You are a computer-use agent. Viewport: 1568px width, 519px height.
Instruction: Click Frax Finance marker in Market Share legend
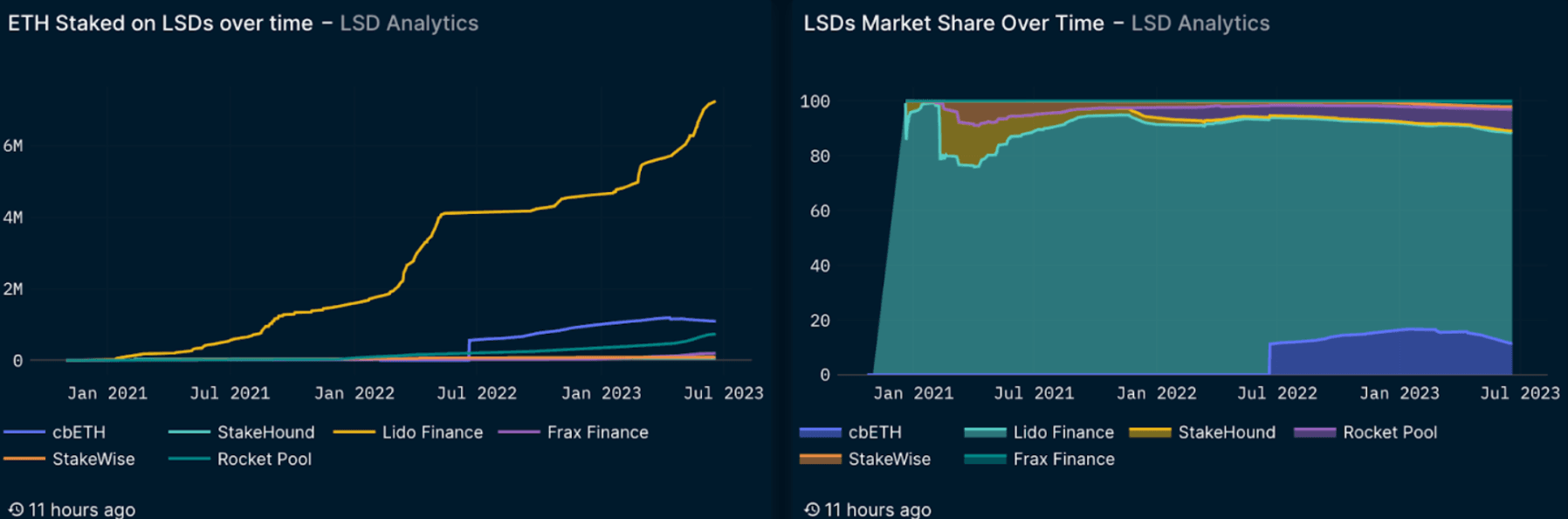985,459
